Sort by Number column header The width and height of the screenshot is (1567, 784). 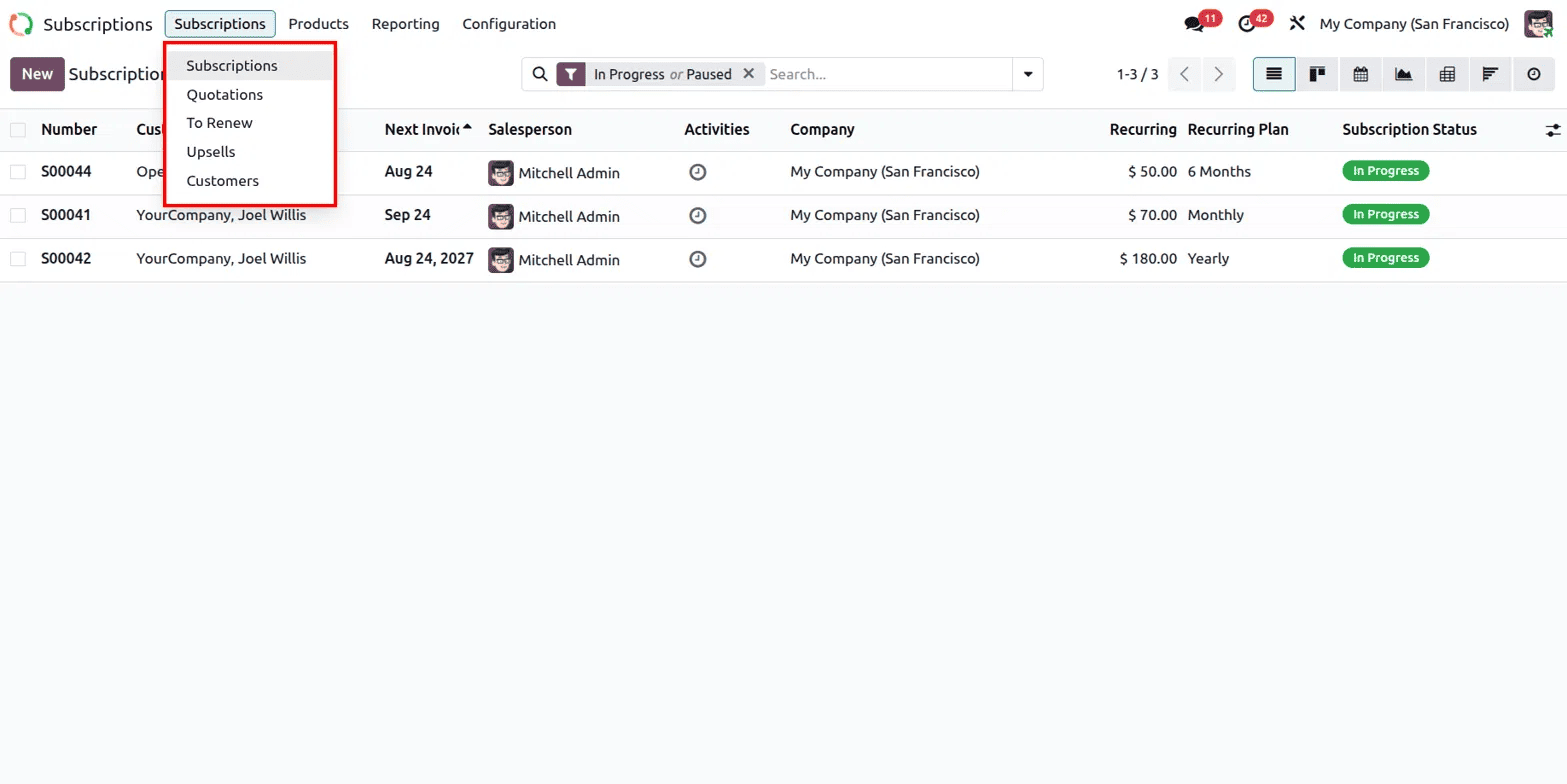tap(69, 130)
